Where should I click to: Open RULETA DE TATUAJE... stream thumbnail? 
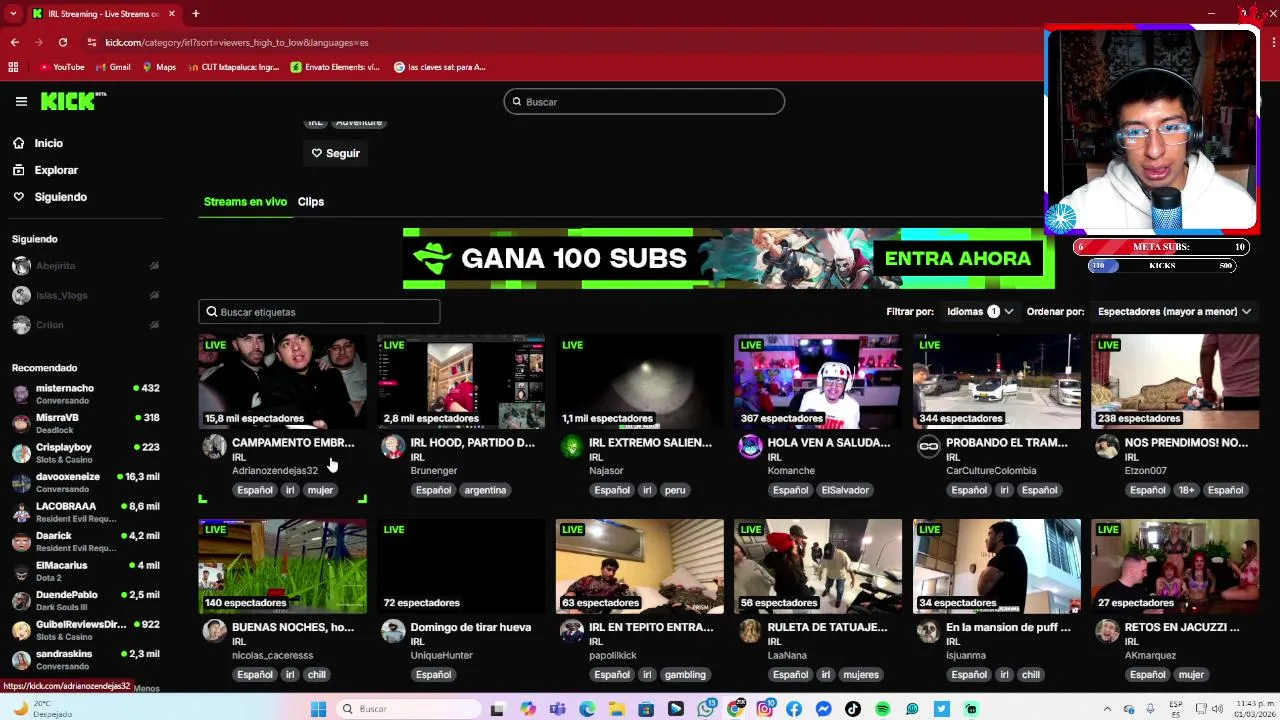click(x=818, y=566)
